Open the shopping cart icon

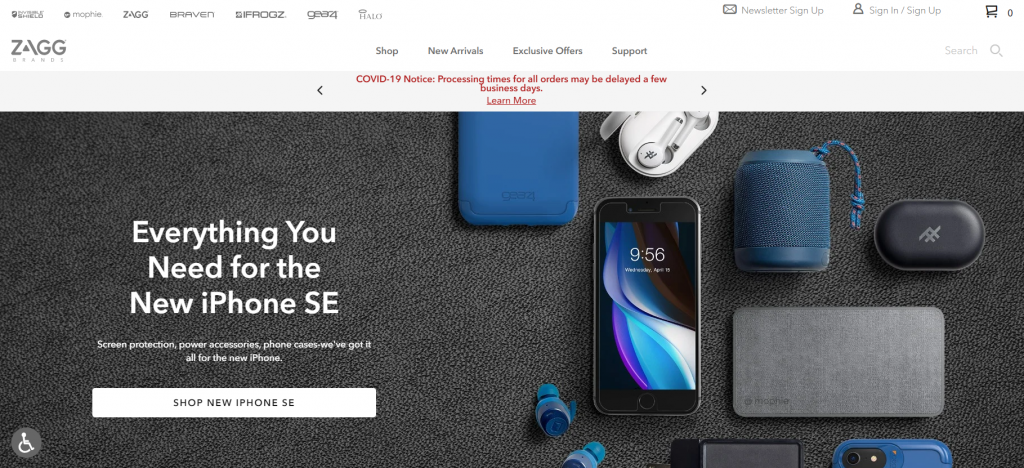[991, 11]
